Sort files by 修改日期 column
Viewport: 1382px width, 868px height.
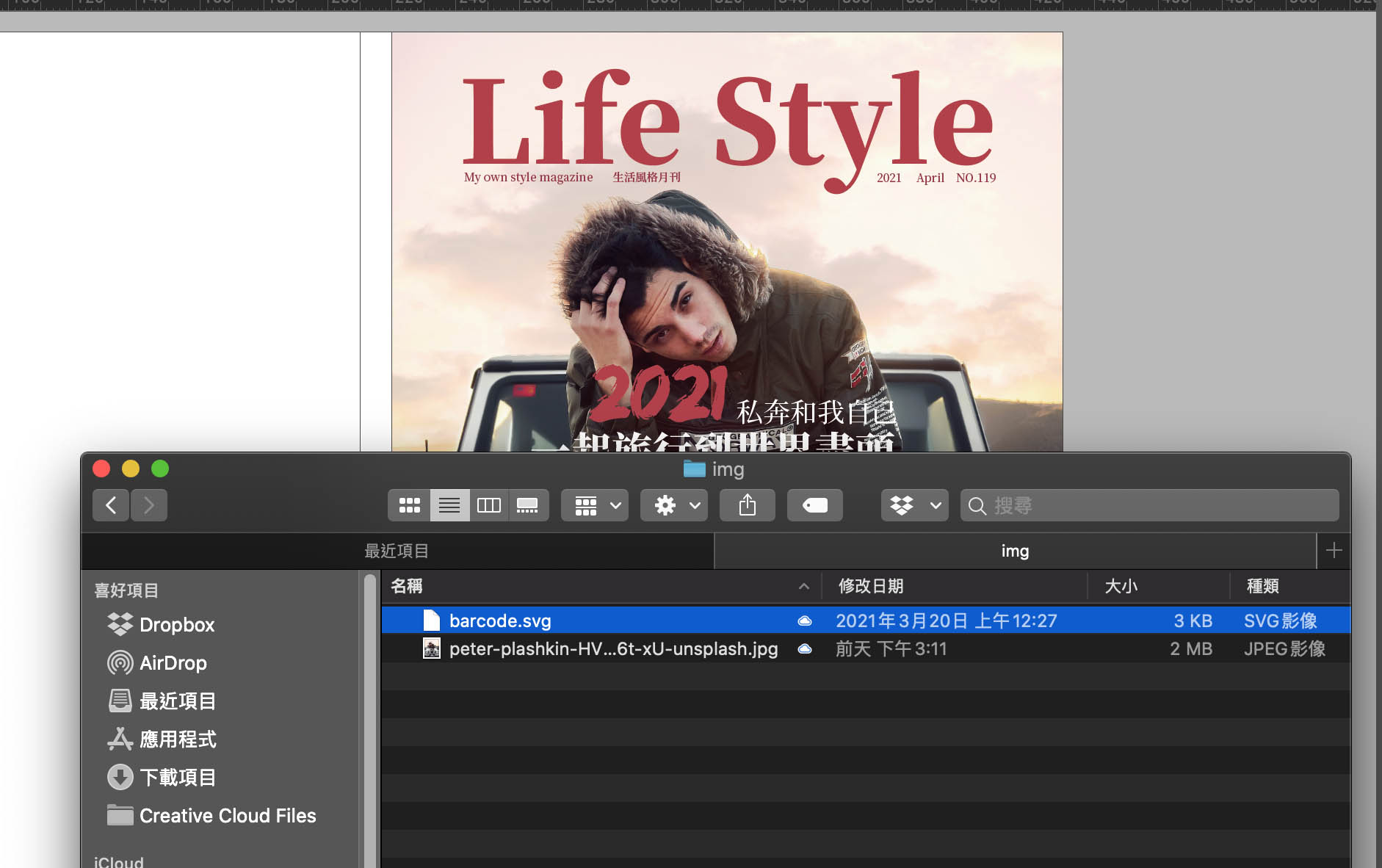click(x=871, y=586)
